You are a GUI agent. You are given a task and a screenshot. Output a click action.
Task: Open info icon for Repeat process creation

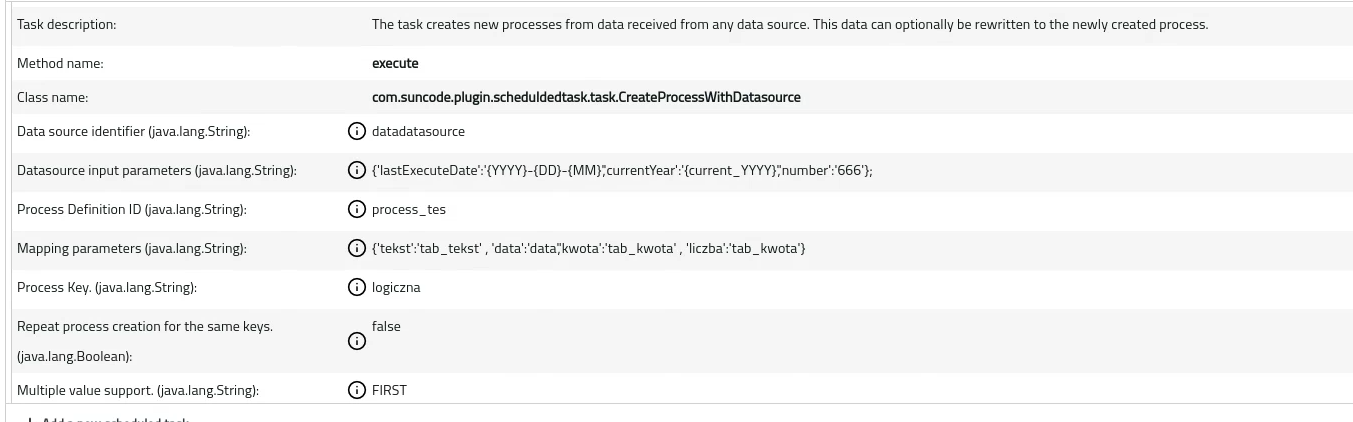pyautogui.click(x=356, y=341)
